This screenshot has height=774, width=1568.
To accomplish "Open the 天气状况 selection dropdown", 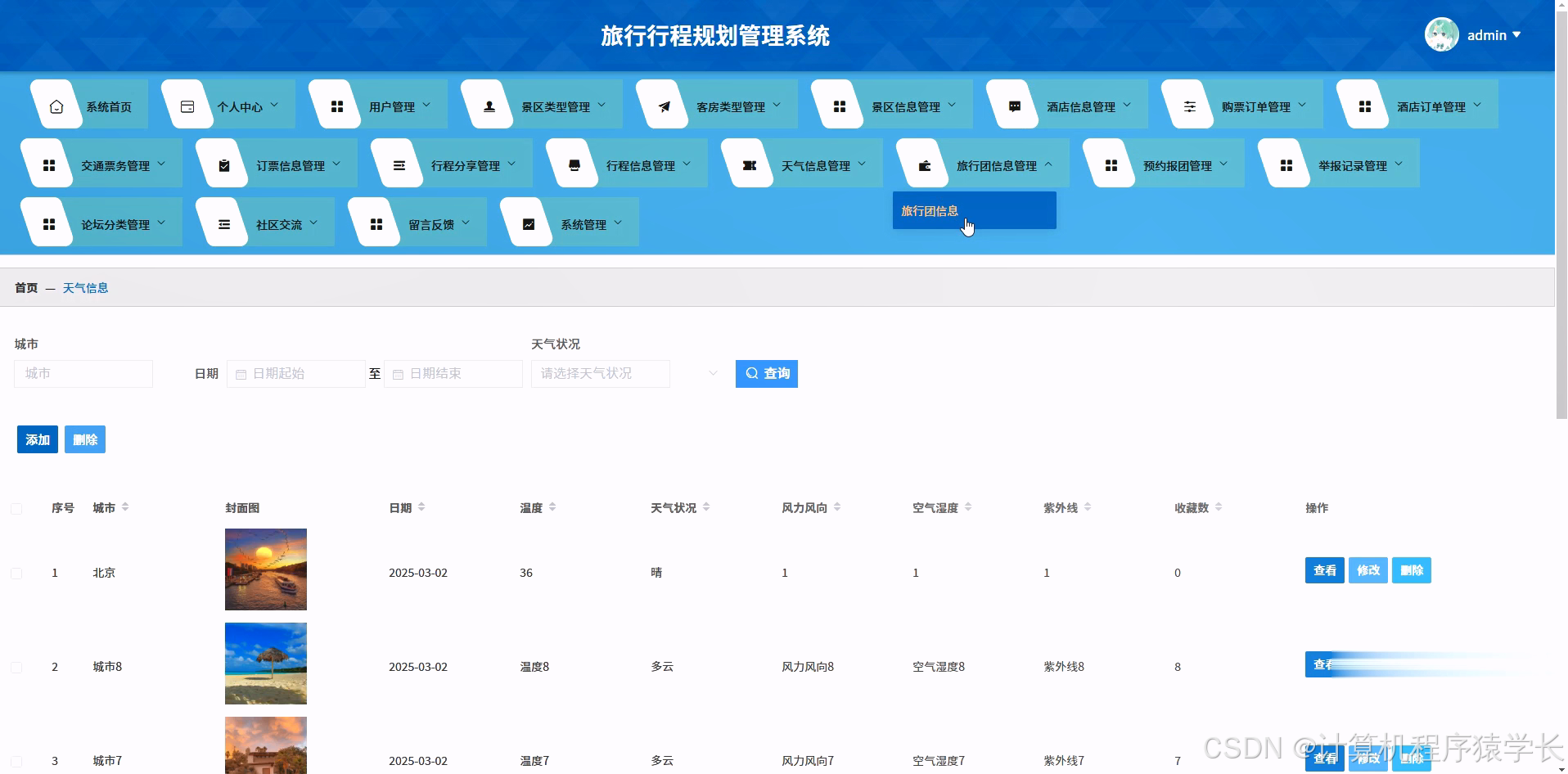I will pos(600,374).
